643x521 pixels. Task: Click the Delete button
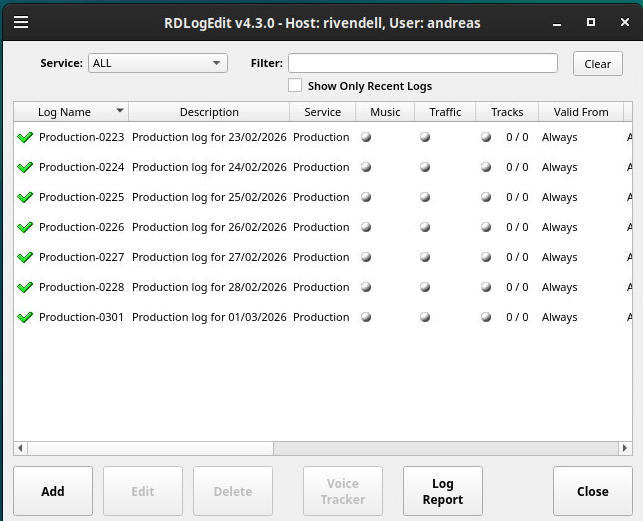[233, 491]
